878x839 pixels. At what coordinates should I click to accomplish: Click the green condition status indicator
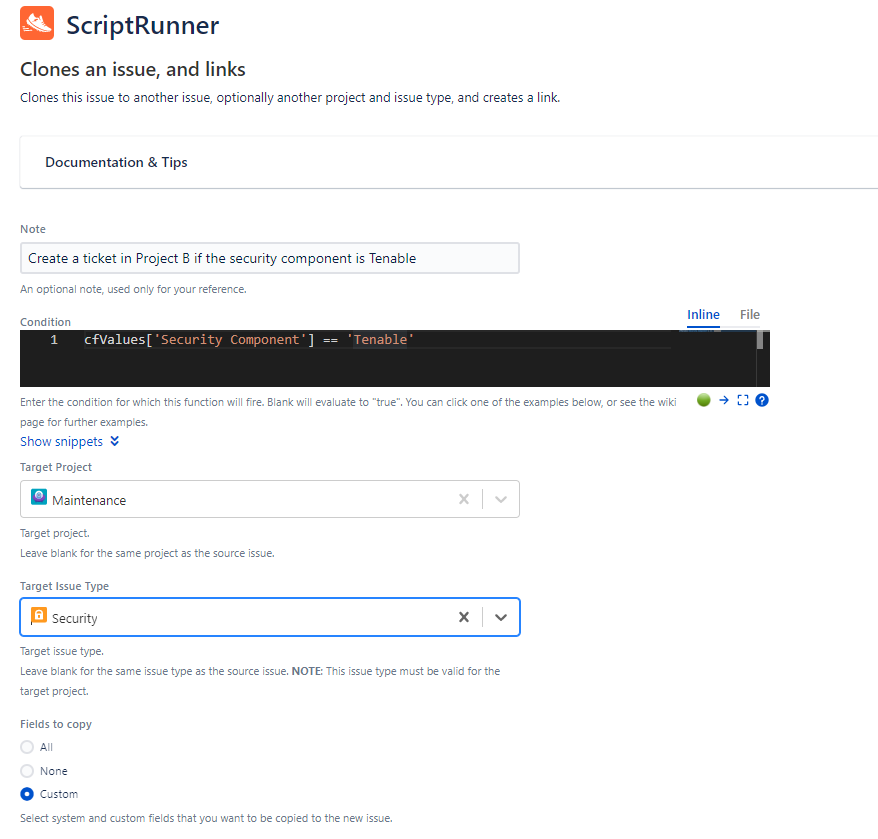[703, 399]
